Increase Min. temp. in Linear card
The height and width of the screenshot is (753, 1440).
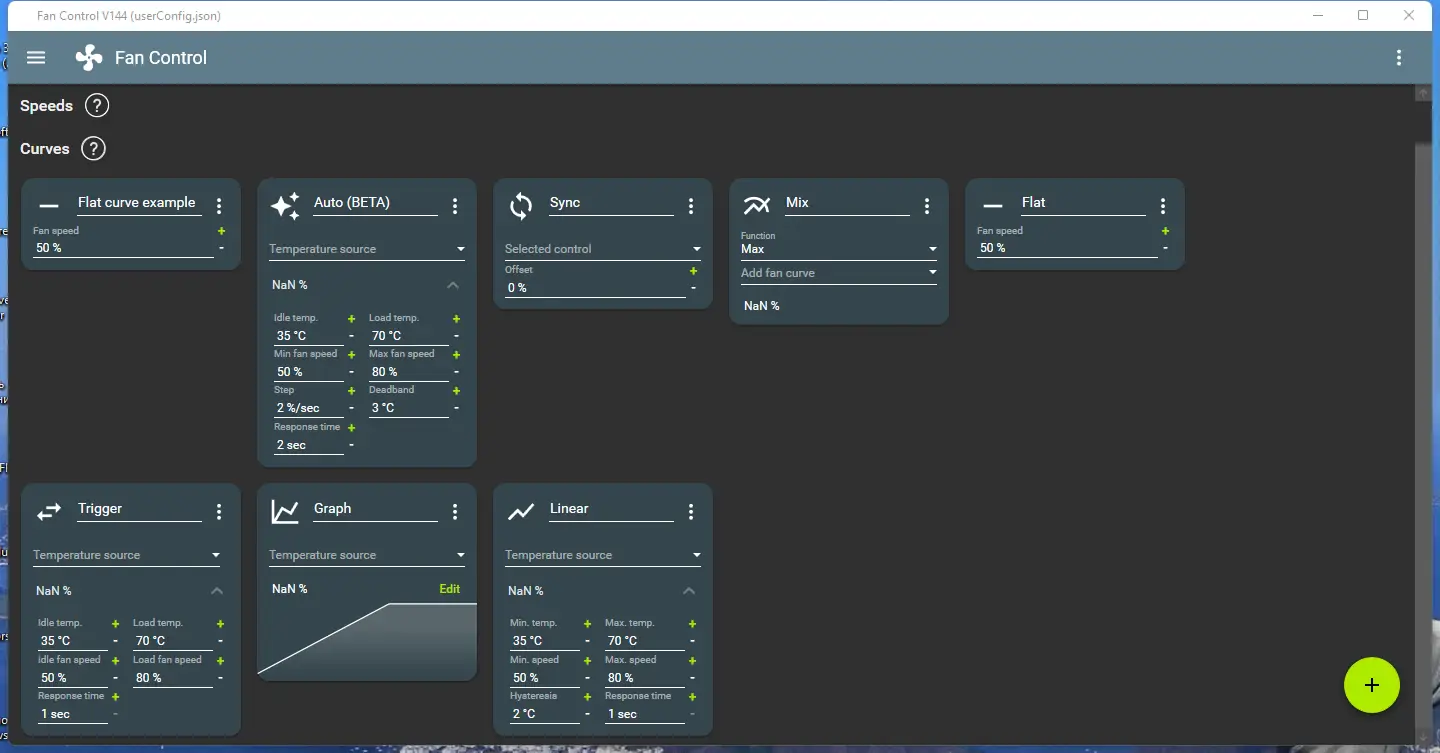(x=587, y=624)
